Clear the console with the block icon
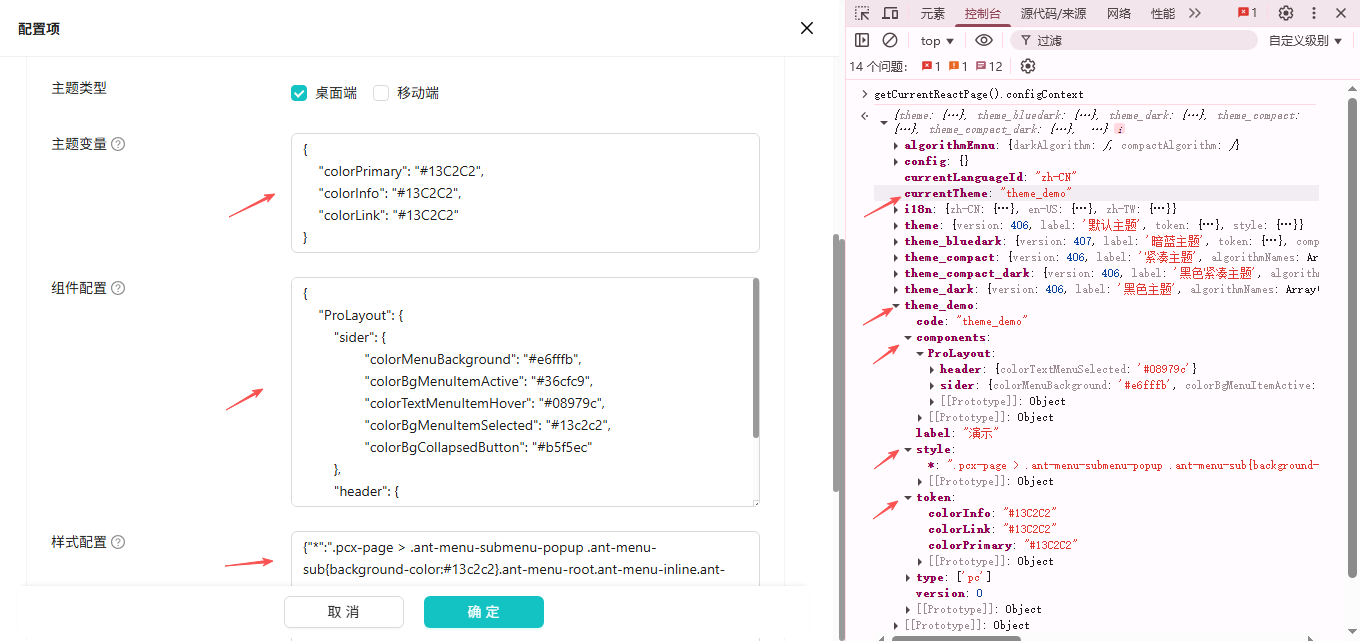Viewport: 1360px width, 641px height. (890, 40)
